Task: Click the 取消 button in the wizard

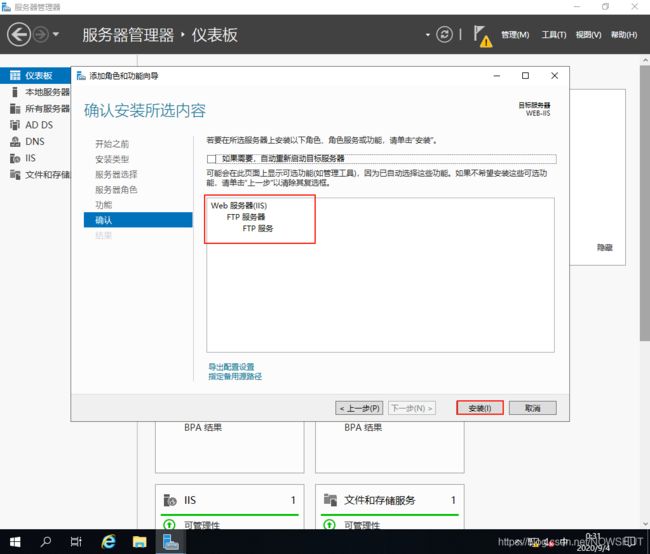Action: click(x=533, y=408)
